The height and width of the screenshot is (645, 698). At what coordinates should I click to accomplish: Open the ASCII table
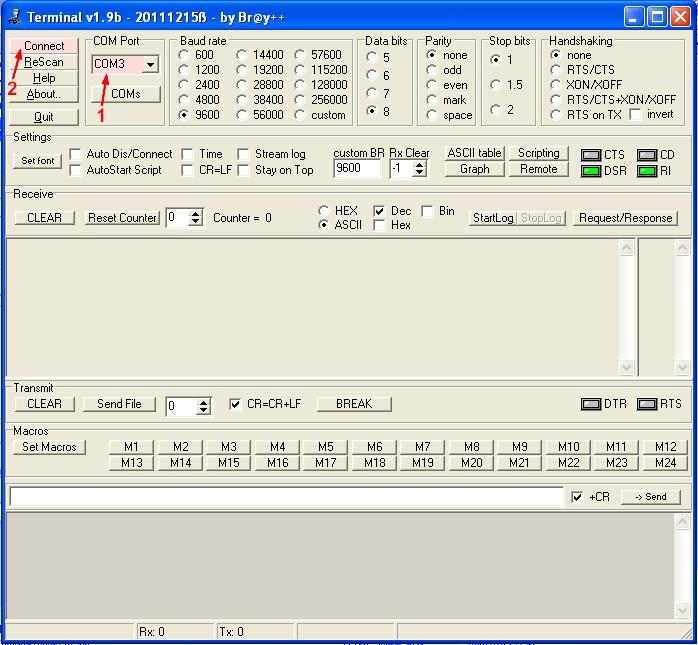pyautogui.click(x=474, y=153)
